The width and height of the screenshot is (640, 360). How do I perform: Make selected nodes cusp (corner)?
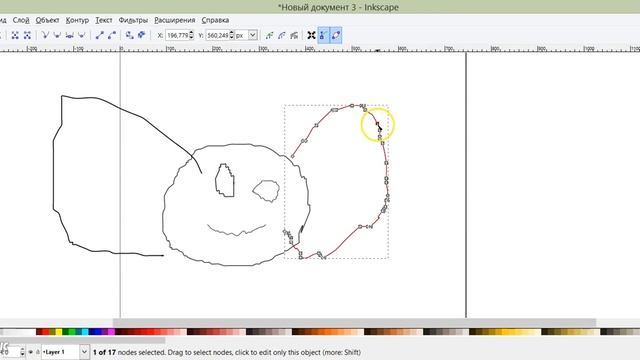(45, 36)
